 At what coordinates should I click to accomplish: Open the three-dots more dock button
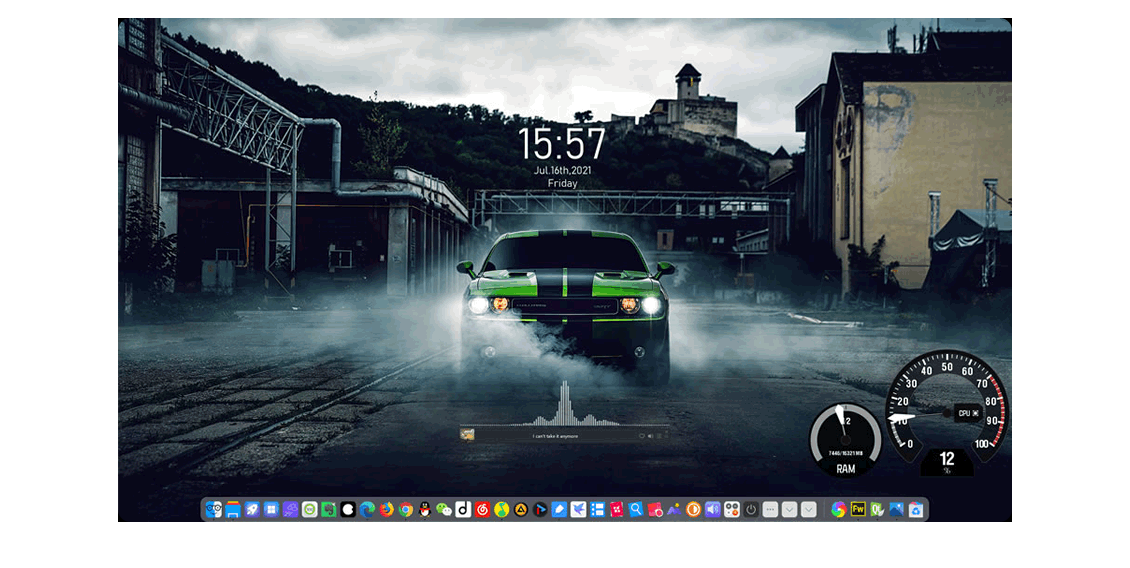(x=770, y=510)
